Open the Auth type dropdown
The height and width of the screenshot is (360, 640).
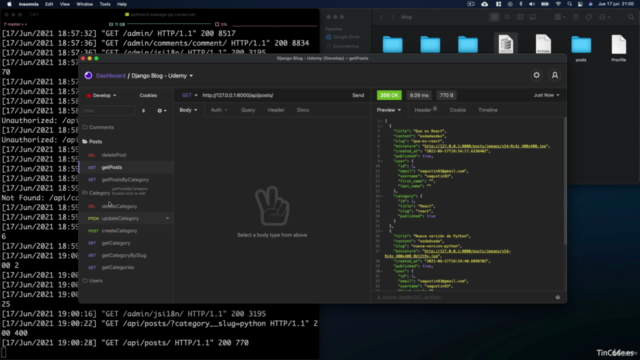point(219,110)
